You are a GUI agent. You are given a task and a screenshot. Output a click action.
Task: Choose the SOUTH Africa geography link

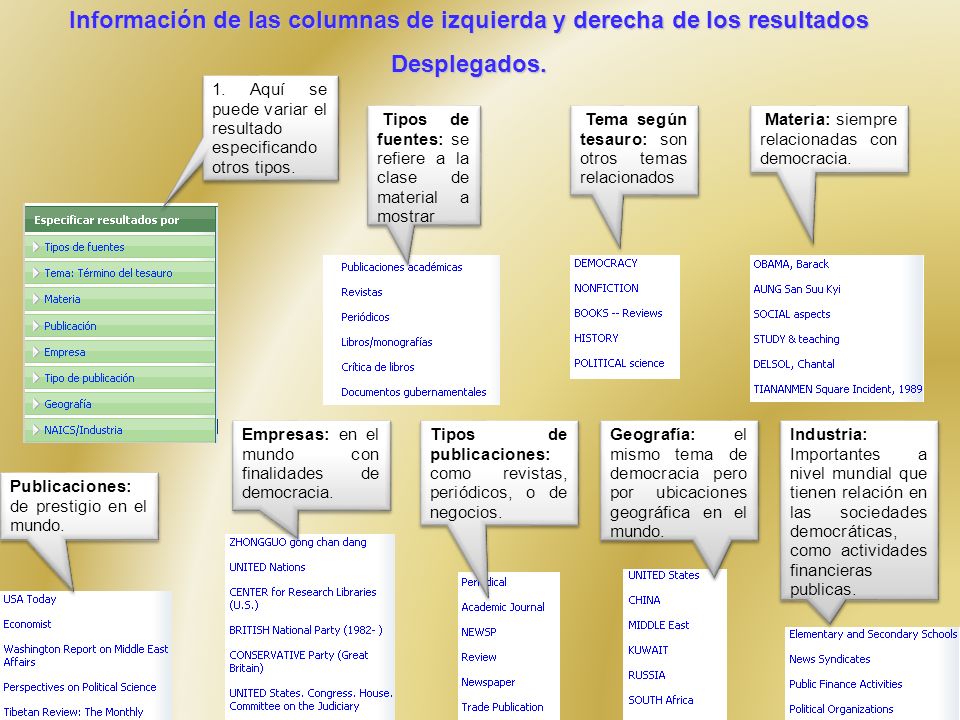tap(661, 700)
